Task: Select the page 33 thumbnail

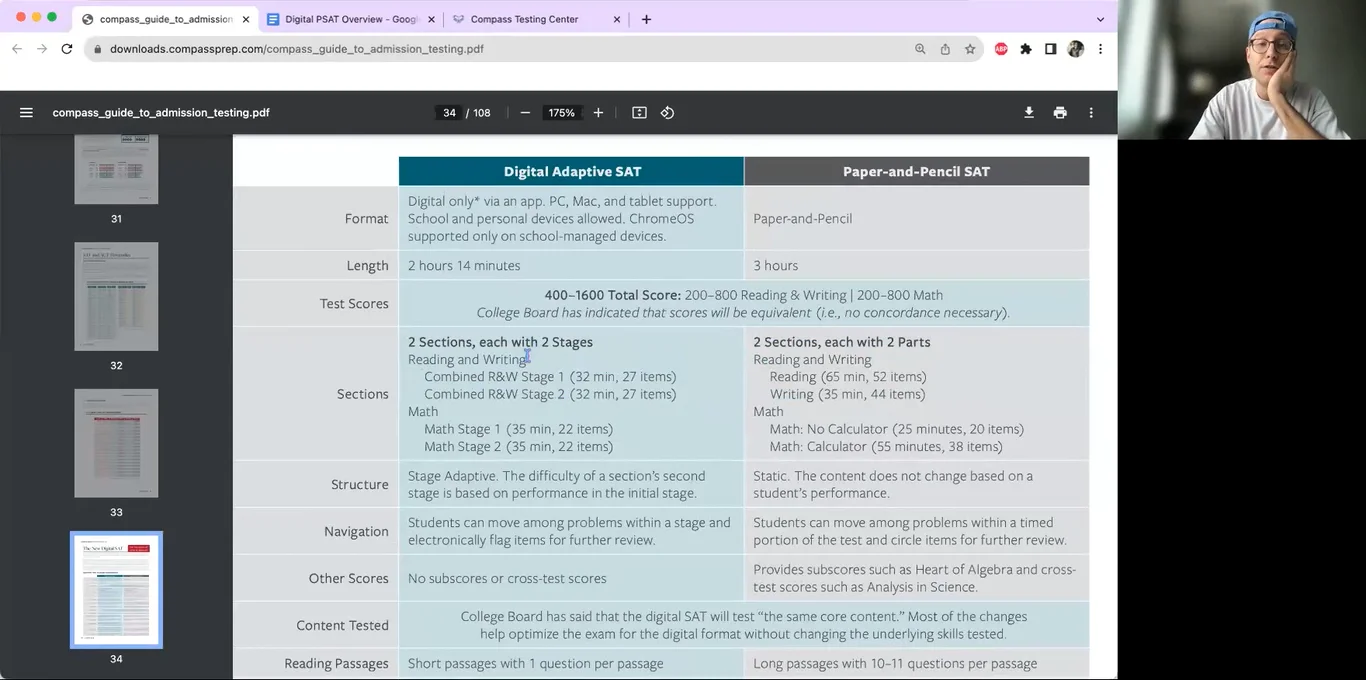Action: [116, 443]
